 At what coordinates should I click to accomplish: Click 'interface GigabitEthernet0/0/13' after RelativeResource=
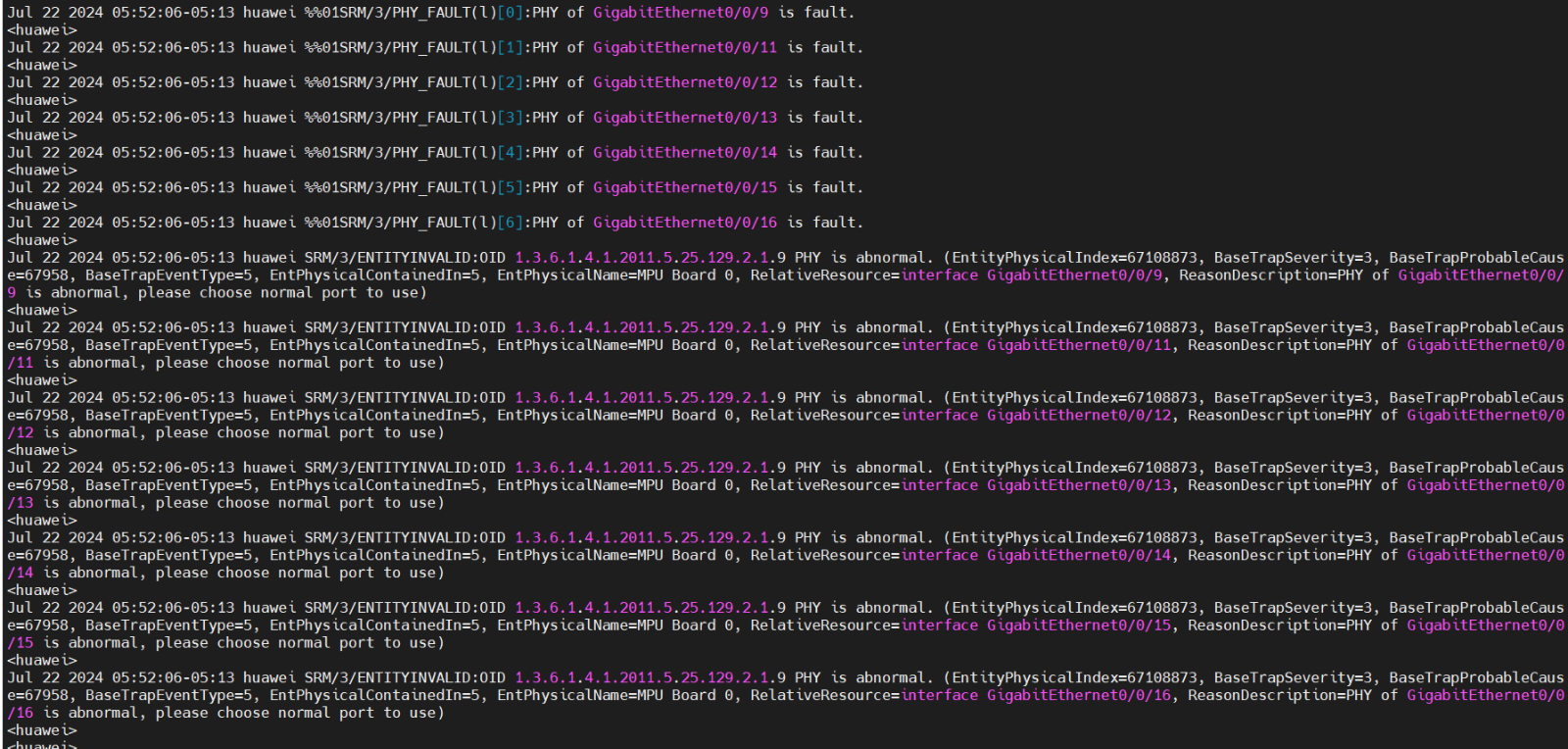pyautogui.click(x=1037, y=486)
